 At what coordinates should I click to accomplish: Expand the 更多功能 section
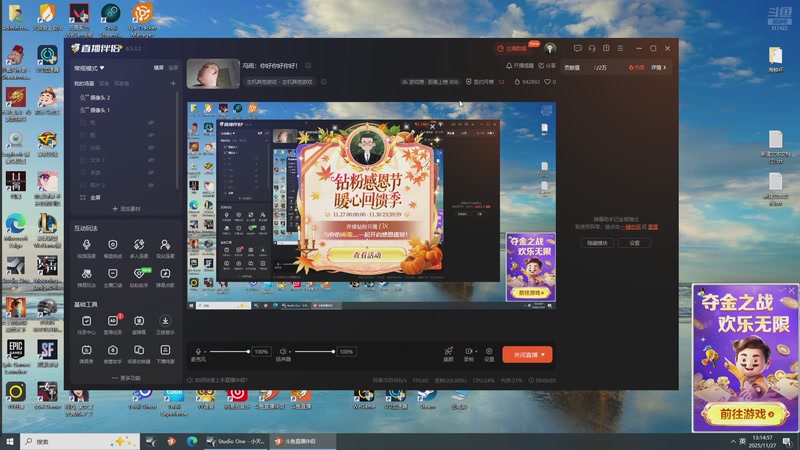tap(126, 378)
